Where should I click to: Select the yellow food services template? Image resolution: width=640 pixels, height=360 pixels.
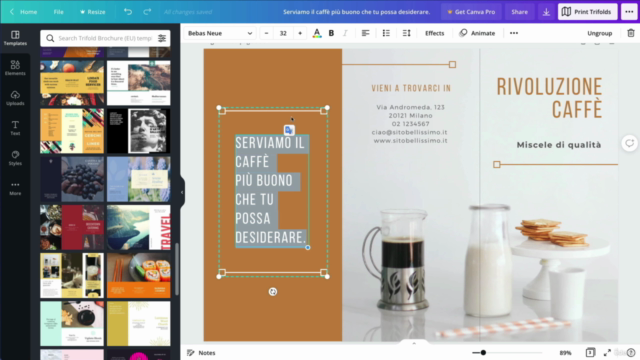(72, 83)
